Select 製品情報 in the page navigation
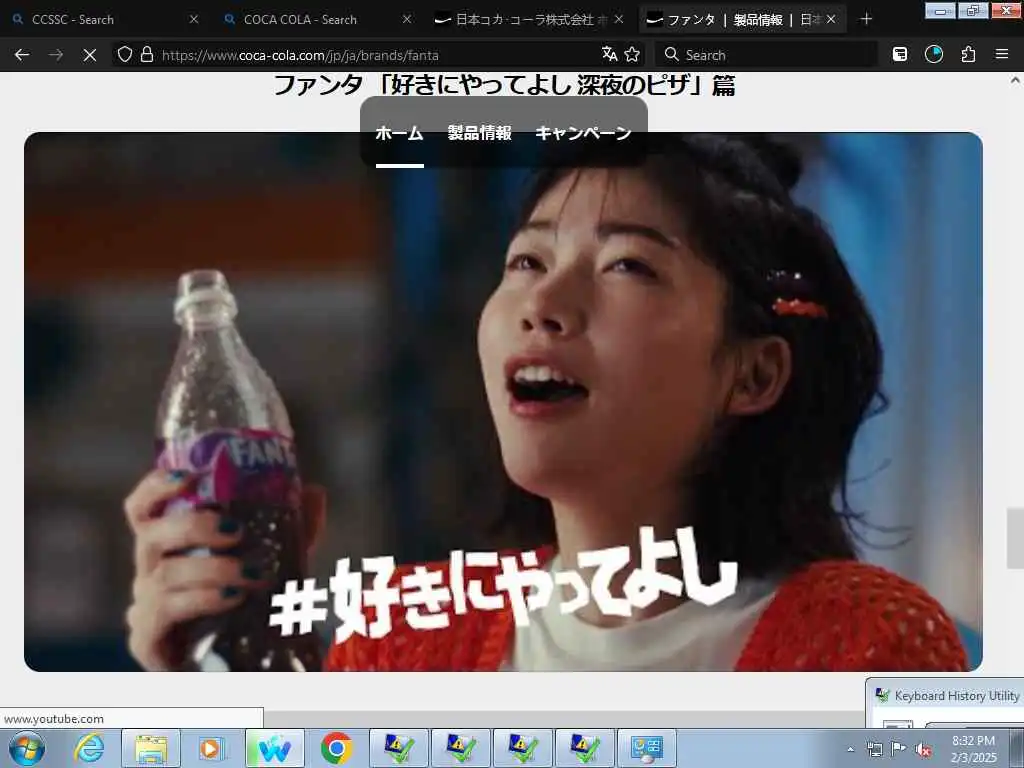 click(479, 133)
